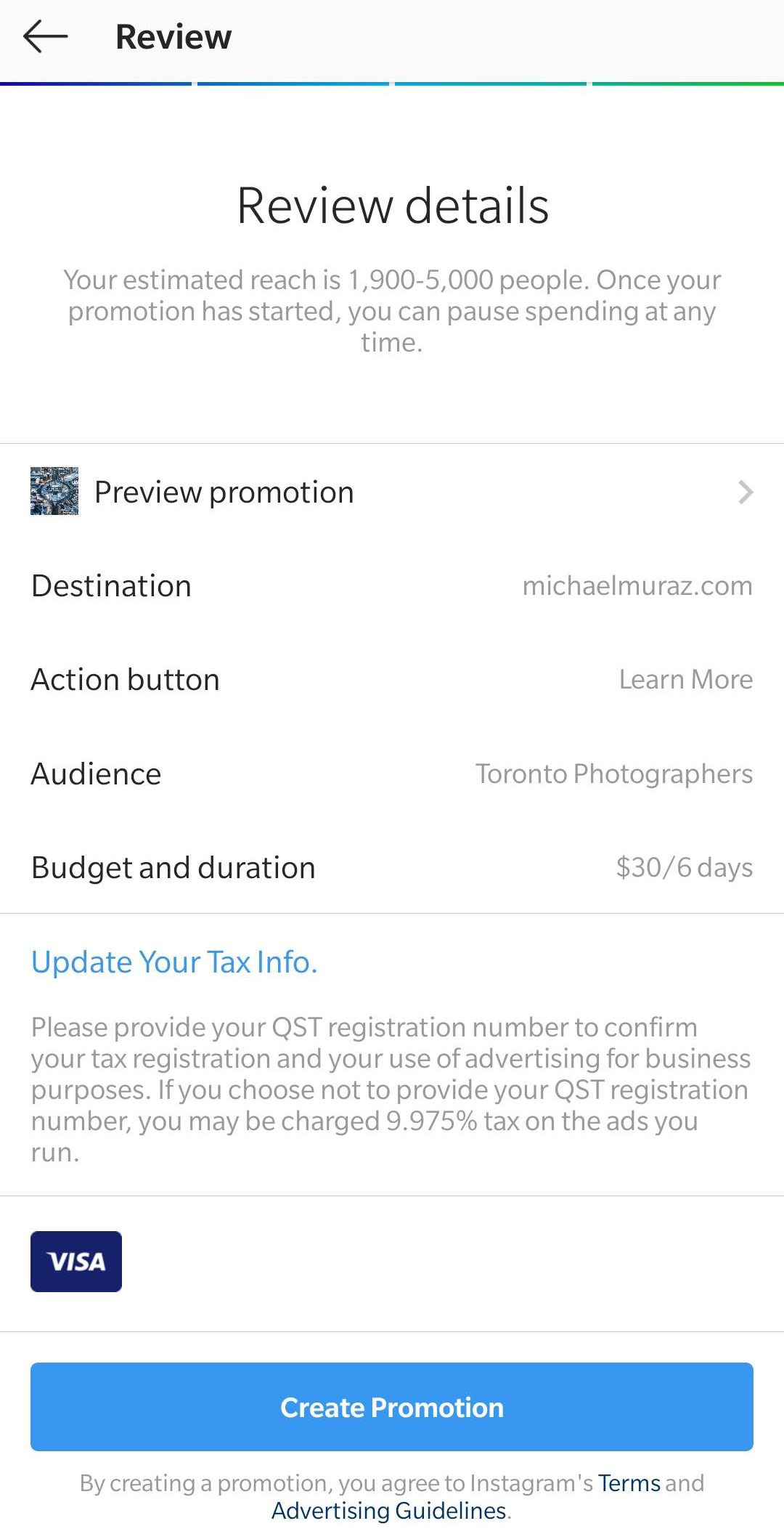
Task: Edit the michaelmuraz.com destination value
Action: 637,586
